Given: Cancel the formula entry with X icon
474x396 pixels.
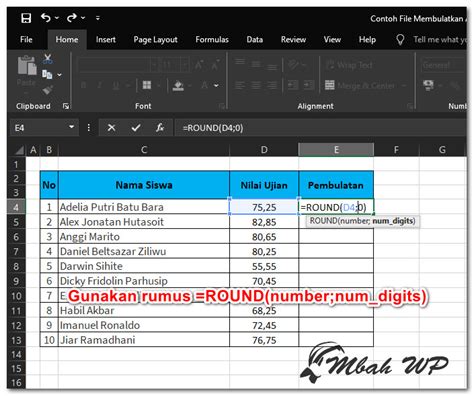Looking at the screenshot, I should pyautogui.click(x=111, y=128).
